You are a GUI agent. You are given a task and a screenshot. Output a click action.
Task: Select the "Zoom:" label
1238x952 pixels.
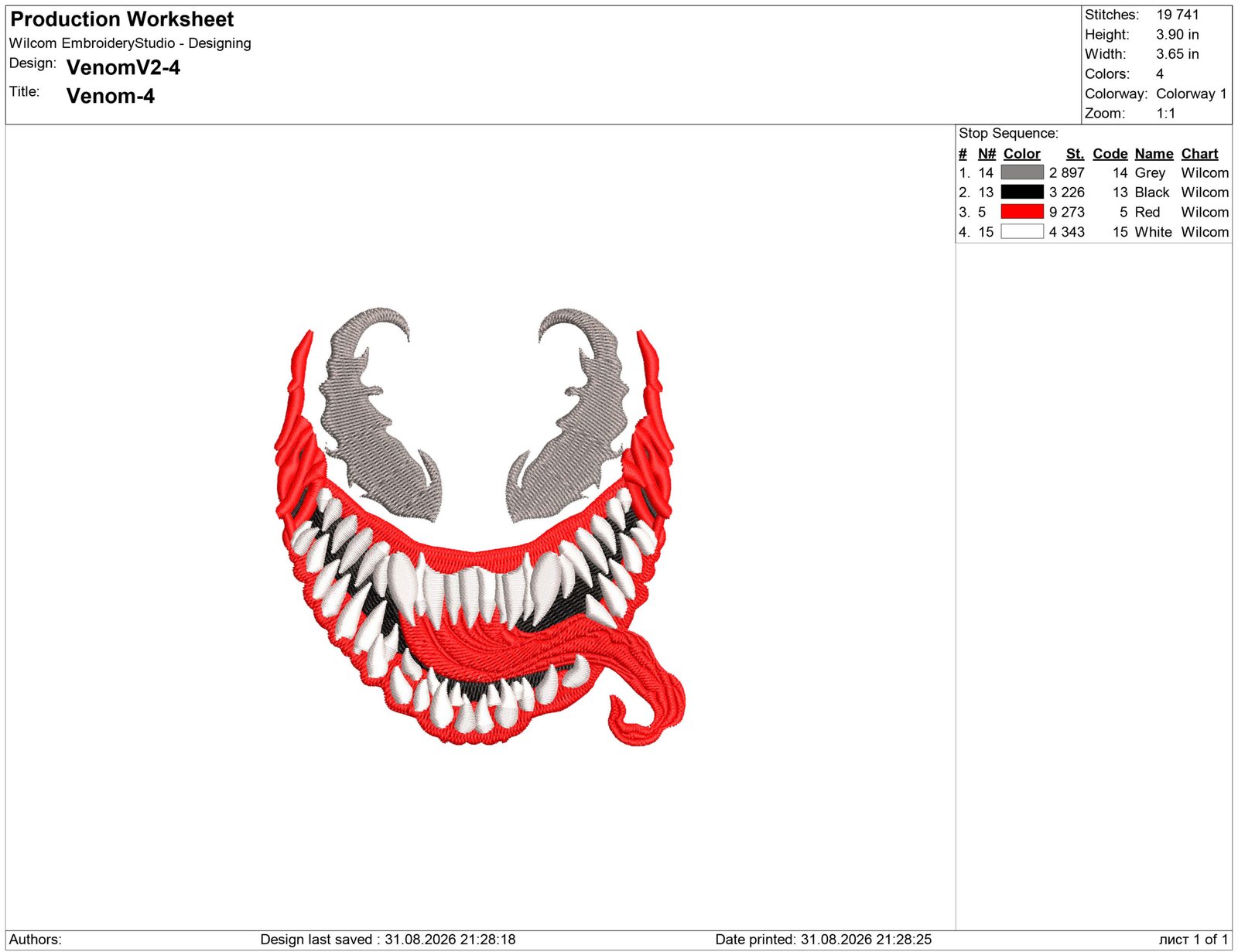click(1105, 114)
